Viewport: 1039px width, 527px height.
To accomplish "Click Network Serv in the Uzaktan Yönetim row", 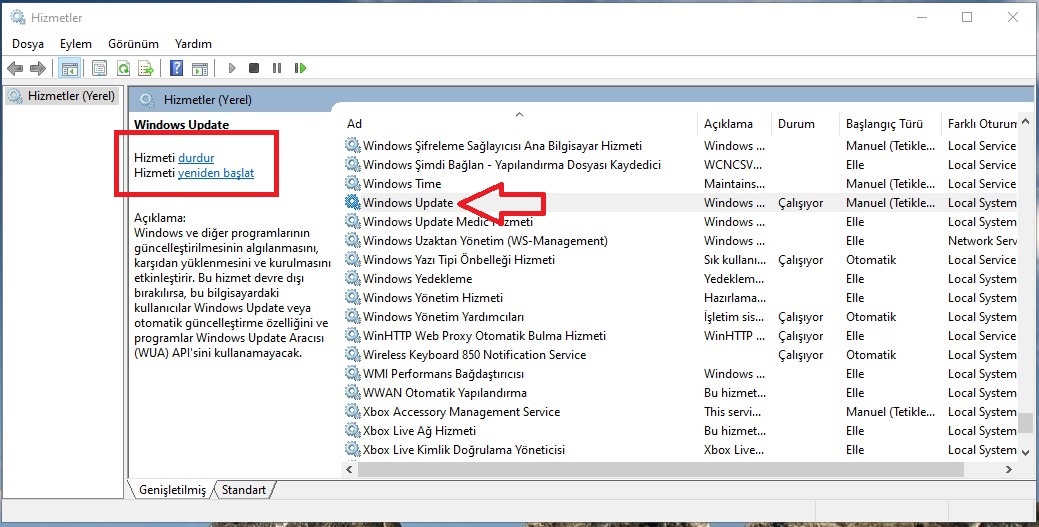I will (982, 241).
